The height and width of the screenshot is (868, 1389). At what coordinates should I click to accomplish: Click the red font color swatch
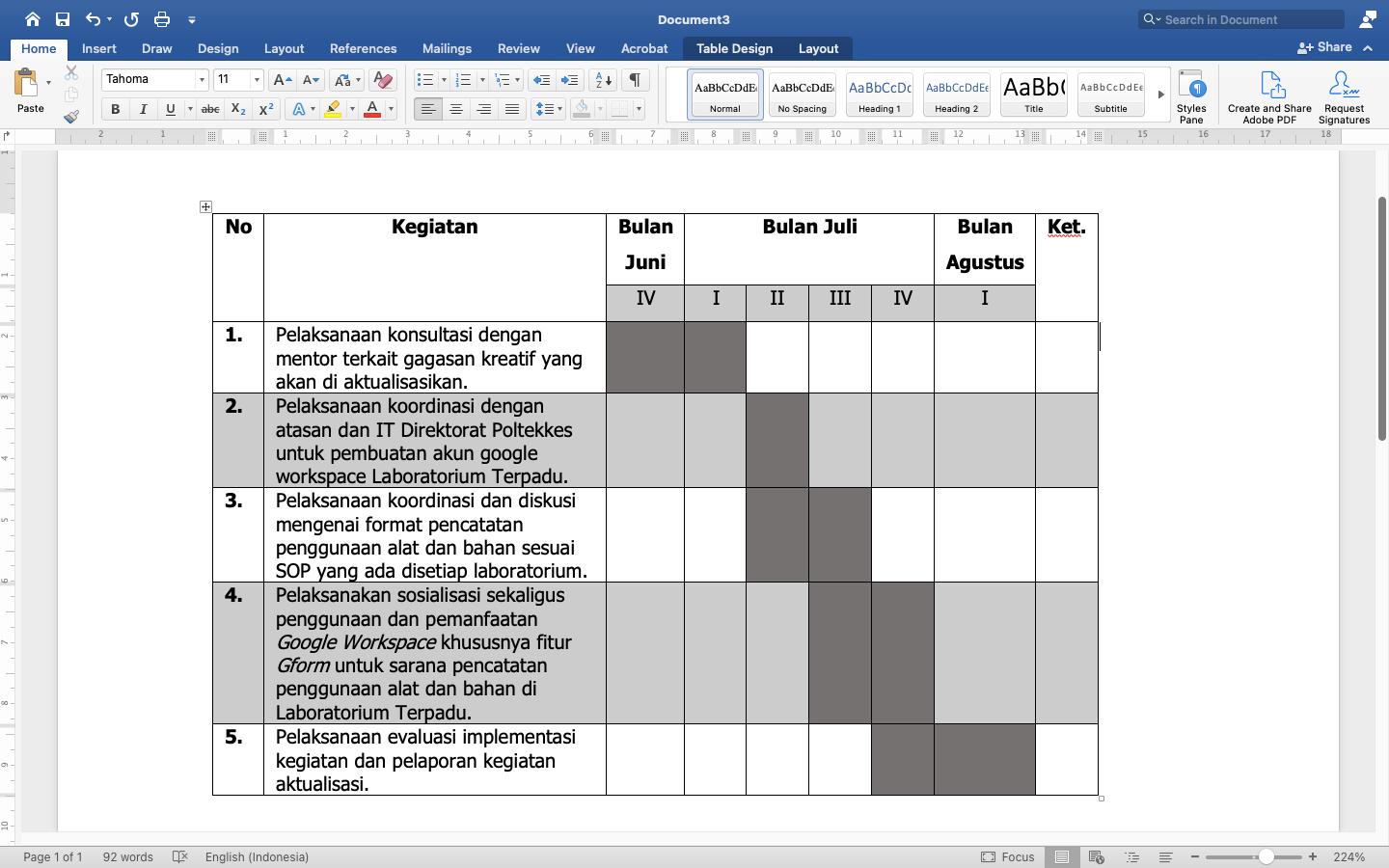(x=371, y=109)
